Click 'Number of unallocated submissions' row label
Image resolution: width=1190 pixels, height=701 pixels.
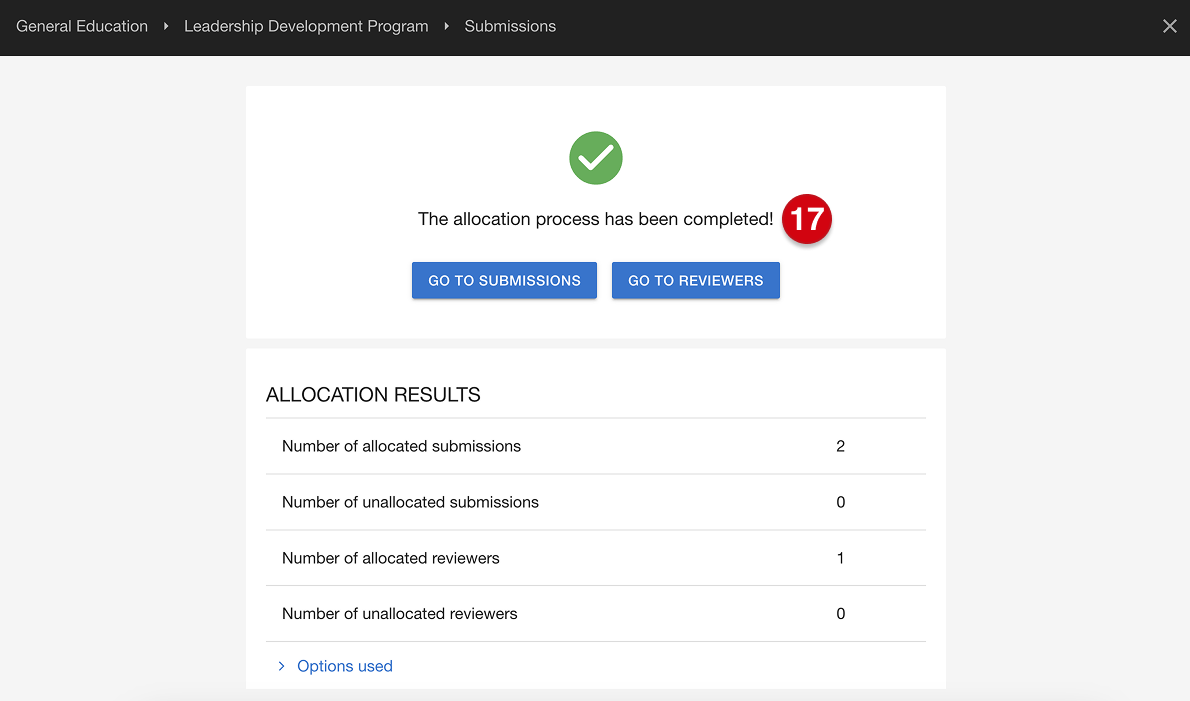coord(410,502)
